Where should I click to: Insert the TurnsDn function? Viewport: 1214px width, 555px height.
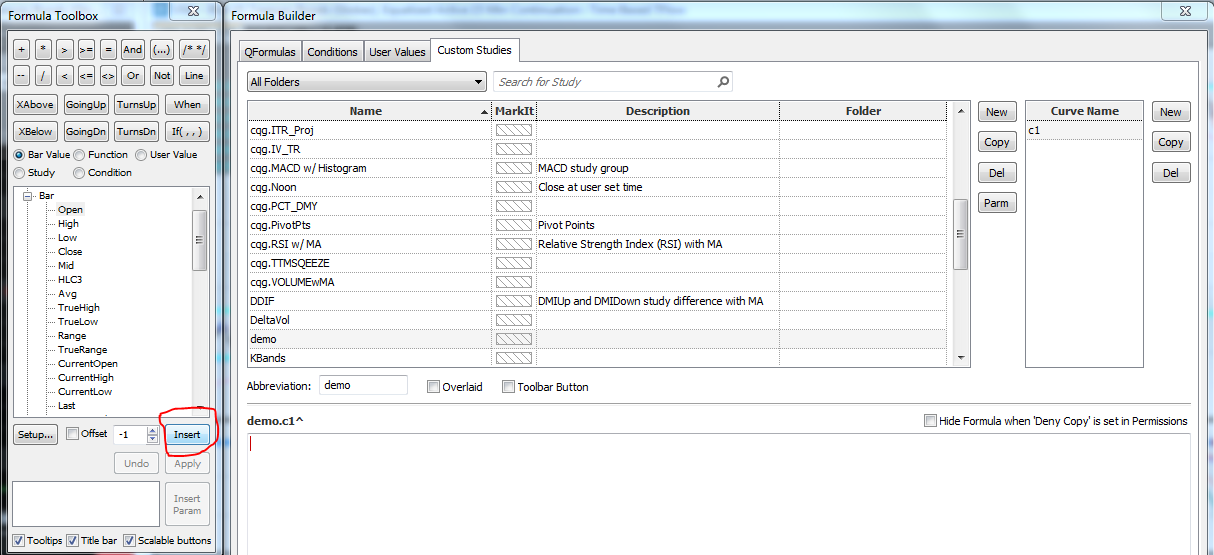coord(137,131)
